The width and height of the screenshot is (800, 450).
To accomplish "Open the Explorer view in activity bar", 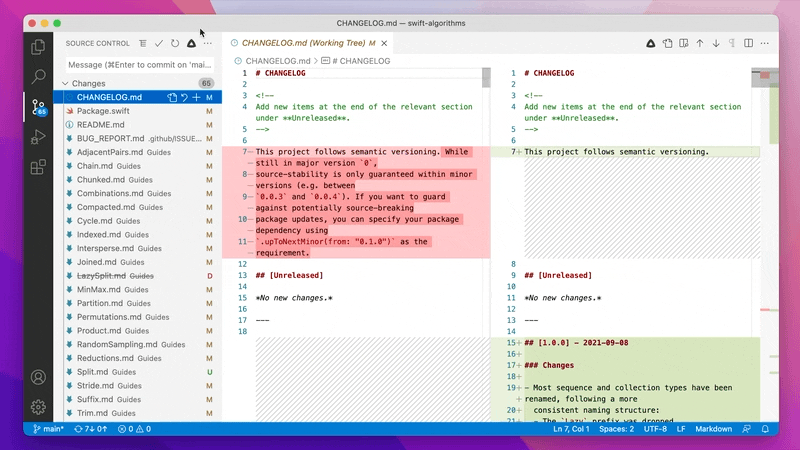I will click(38, 47).
